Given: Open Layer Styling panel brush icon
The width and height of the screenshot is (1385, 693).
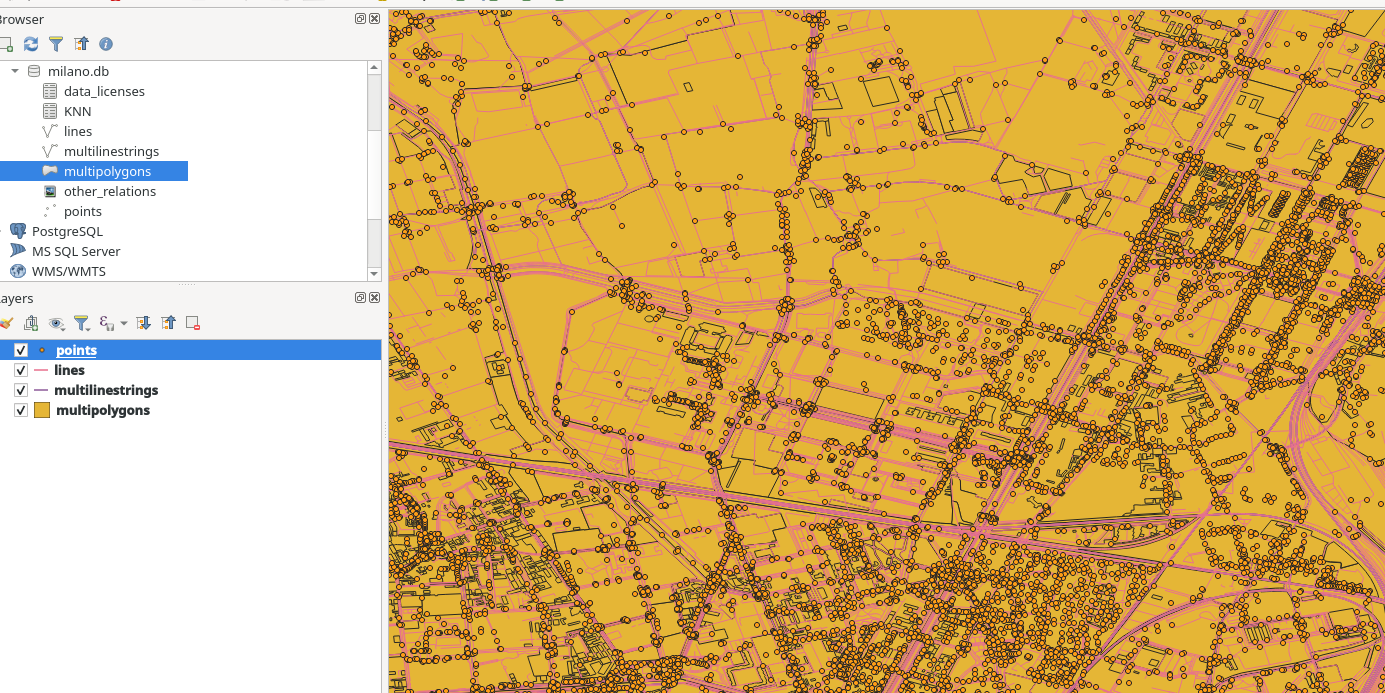Looking at the screenshot, I should (x=5, y=323).
